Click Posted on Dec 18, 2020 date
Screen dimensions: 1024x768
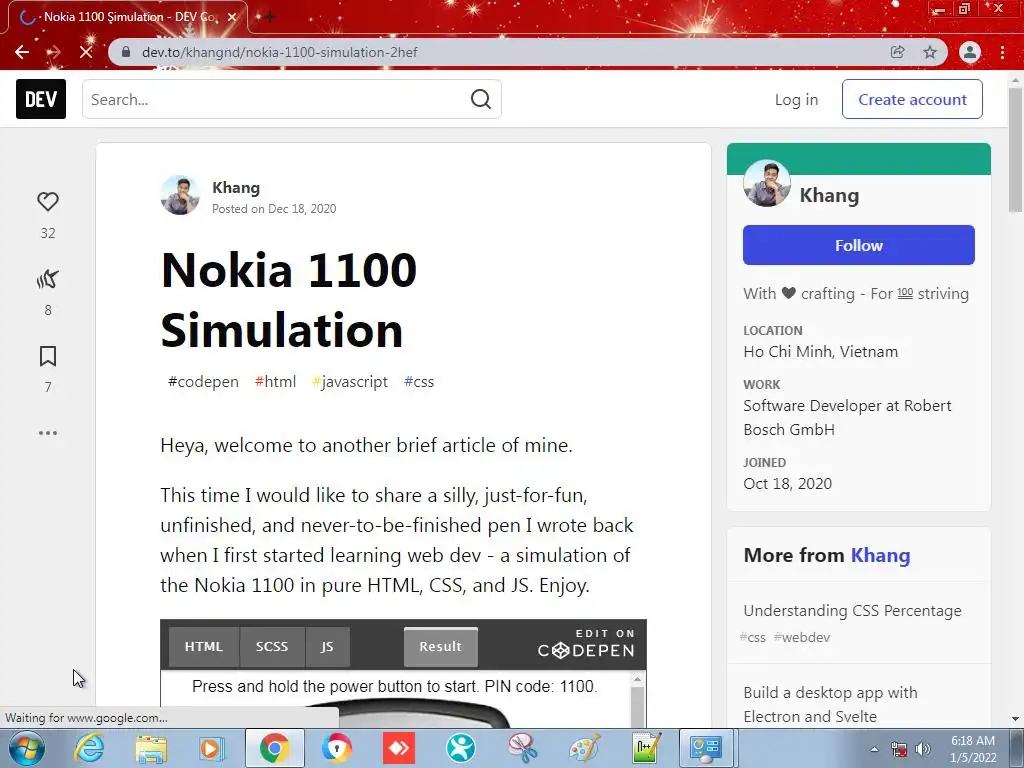pos(274,209)
